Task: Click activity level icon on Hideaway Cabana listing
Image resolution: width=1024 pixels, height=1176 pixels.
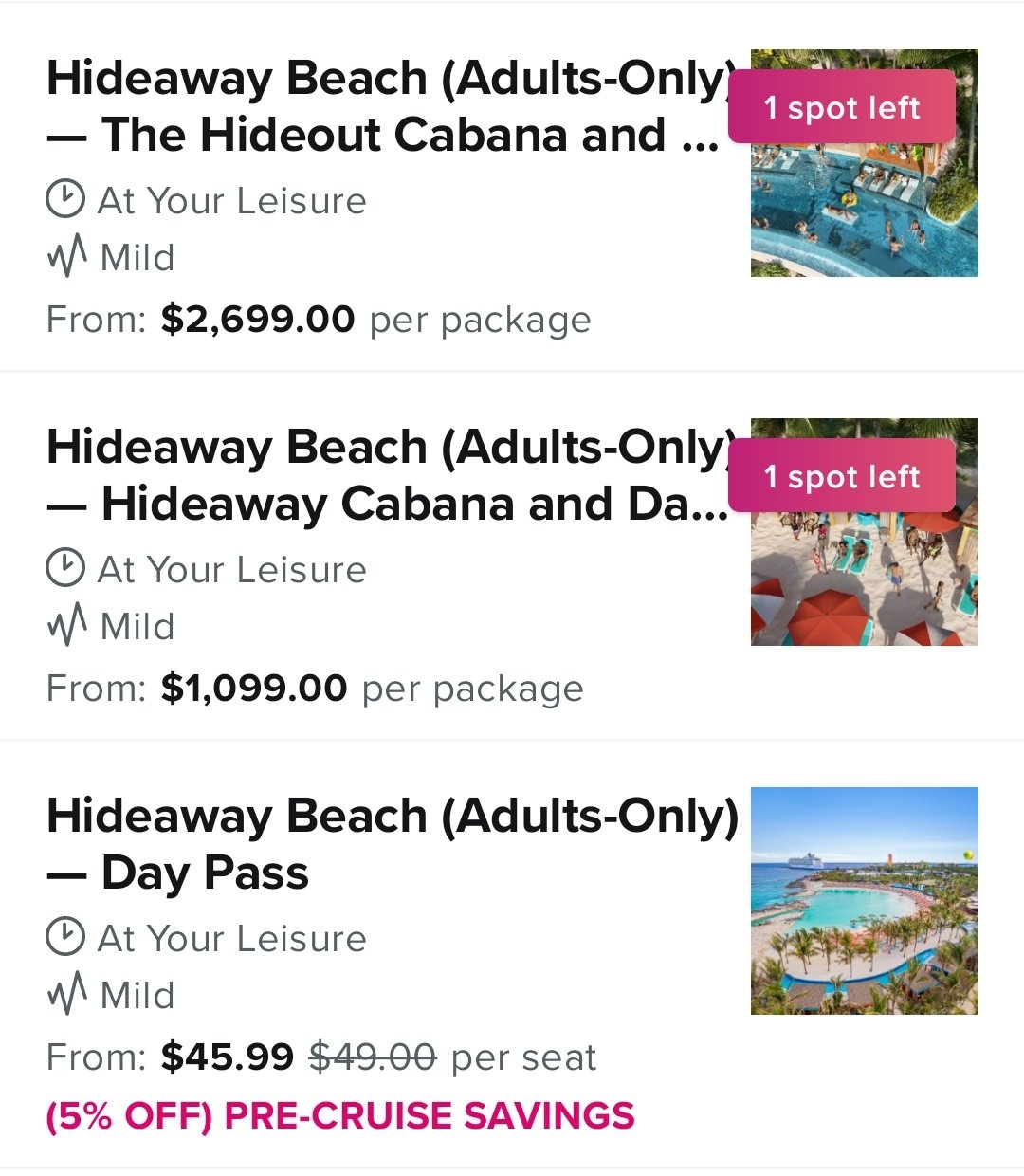Action: point(66,626)
